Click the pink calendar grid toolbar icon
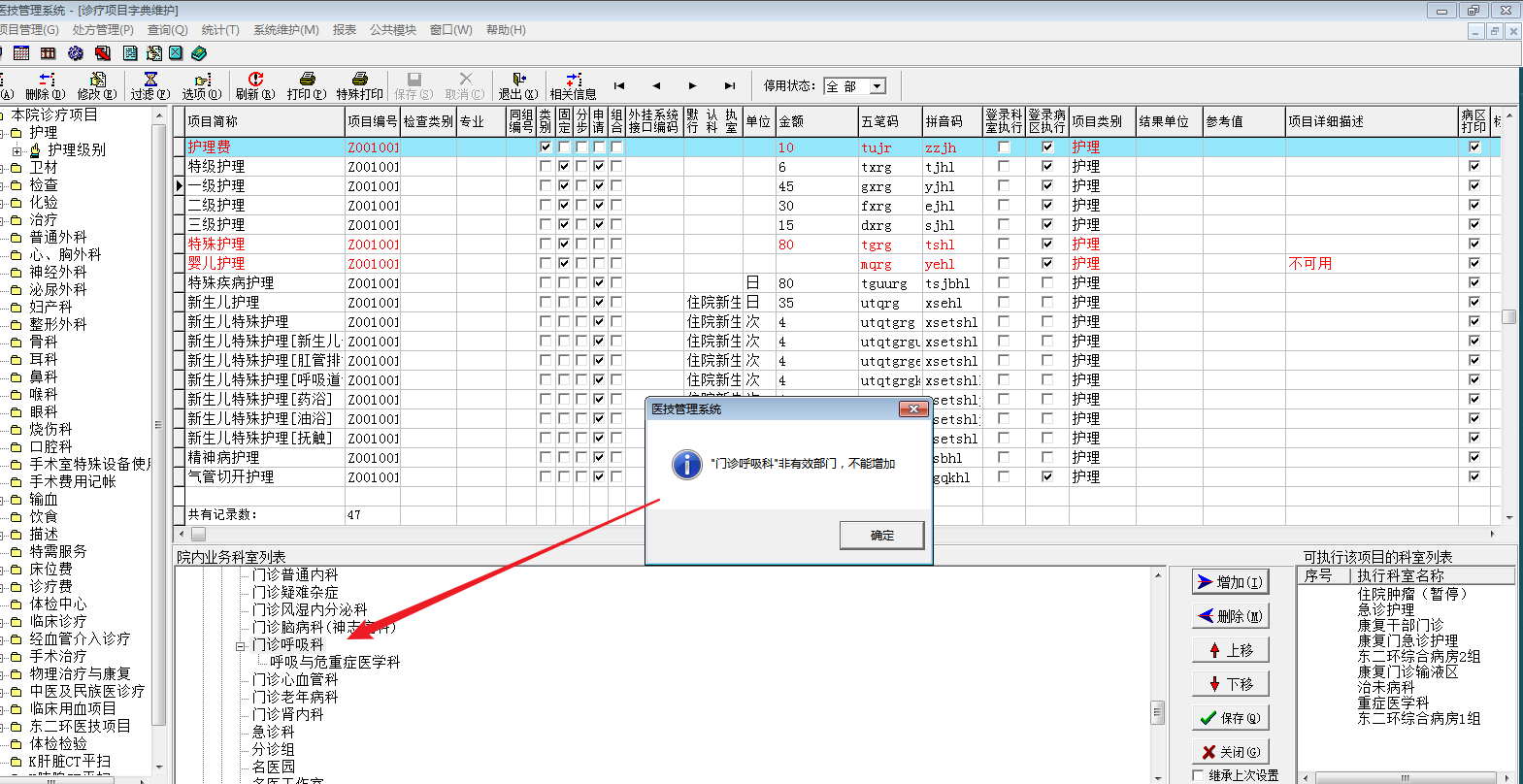This screenshot has width=1523, height=784. coord(21,53)
